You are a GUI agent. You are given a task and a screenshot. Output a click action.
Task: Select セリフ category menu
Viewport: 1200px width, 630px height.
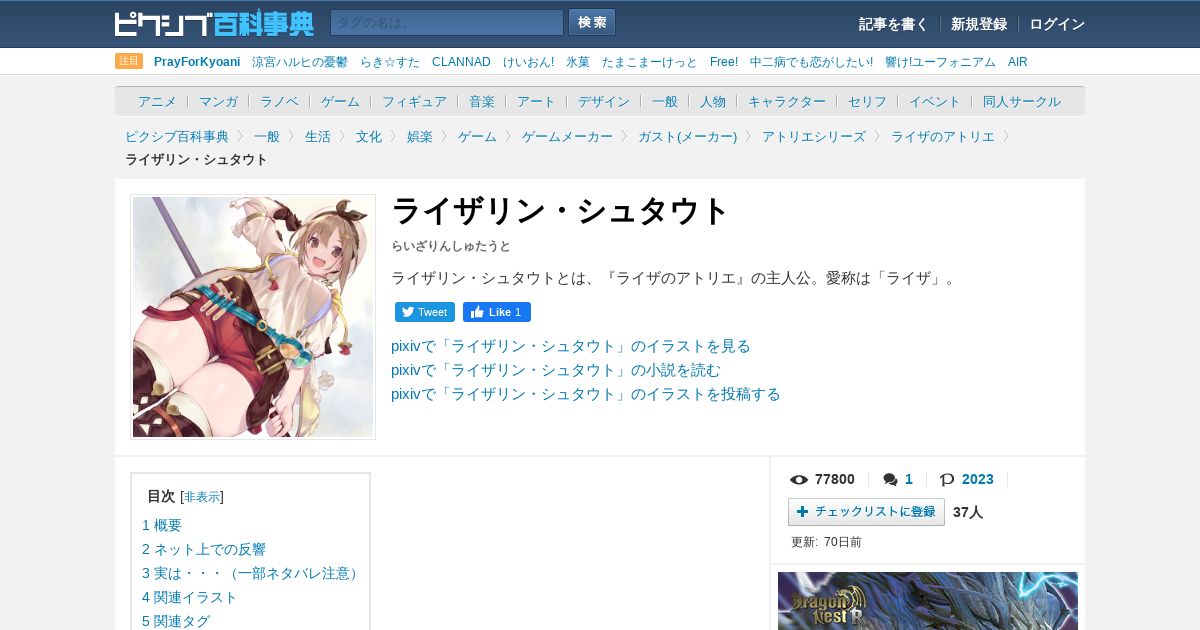(x=867, y=101)
